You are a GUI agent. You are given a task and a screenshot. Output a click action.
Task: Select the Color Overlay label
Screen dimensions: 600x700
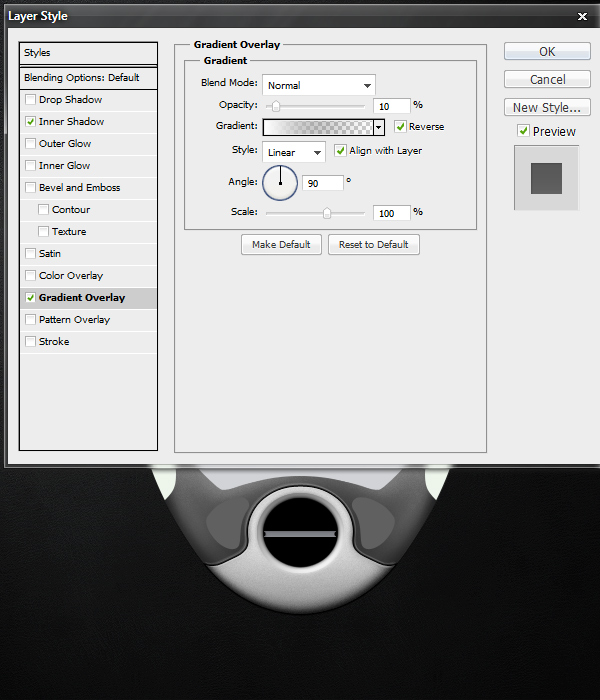click(x=71, y=275)
